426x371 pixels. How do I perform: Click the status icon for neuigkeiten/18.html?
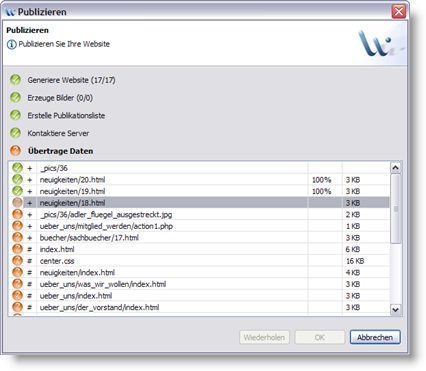(17, 202)
